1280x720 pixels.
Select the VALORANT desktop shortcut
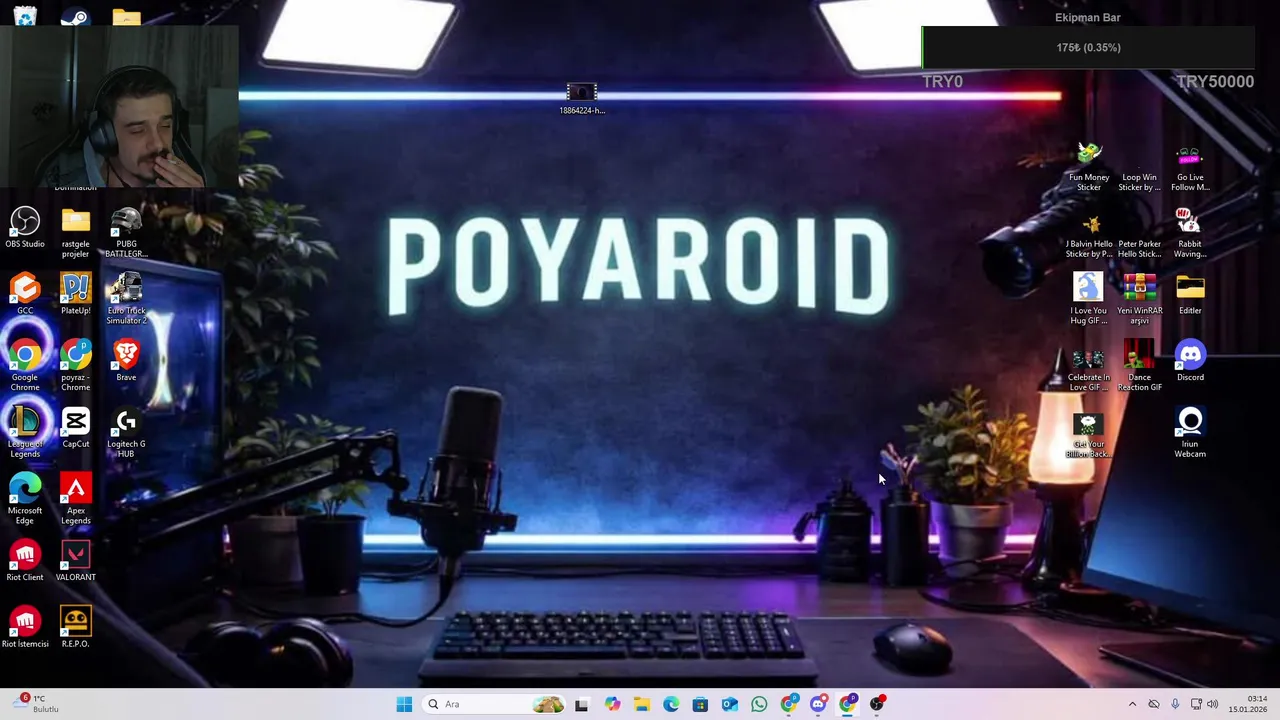coord(75,561)
